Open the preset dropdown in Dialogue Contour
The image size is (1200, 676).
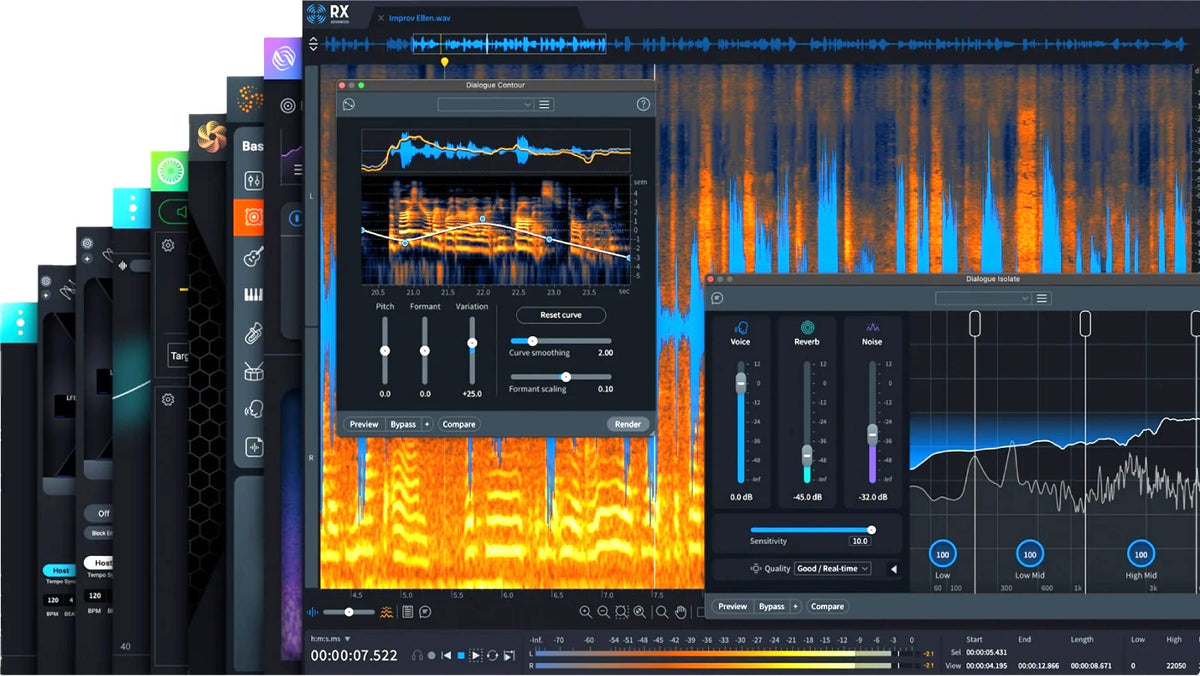pos(486,104)
